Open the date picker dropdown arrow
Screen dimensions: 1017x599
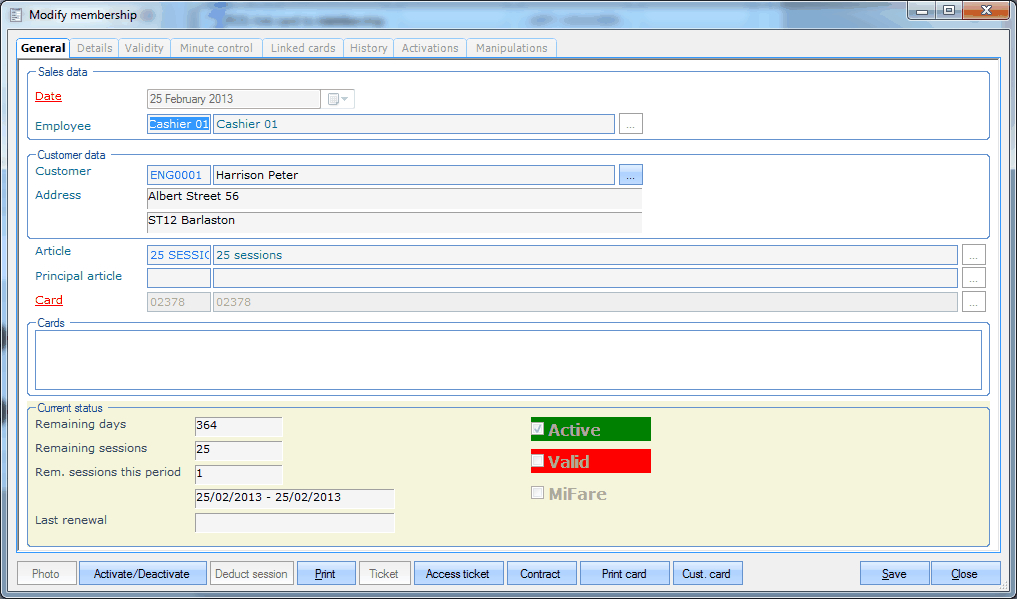point(343,98)
